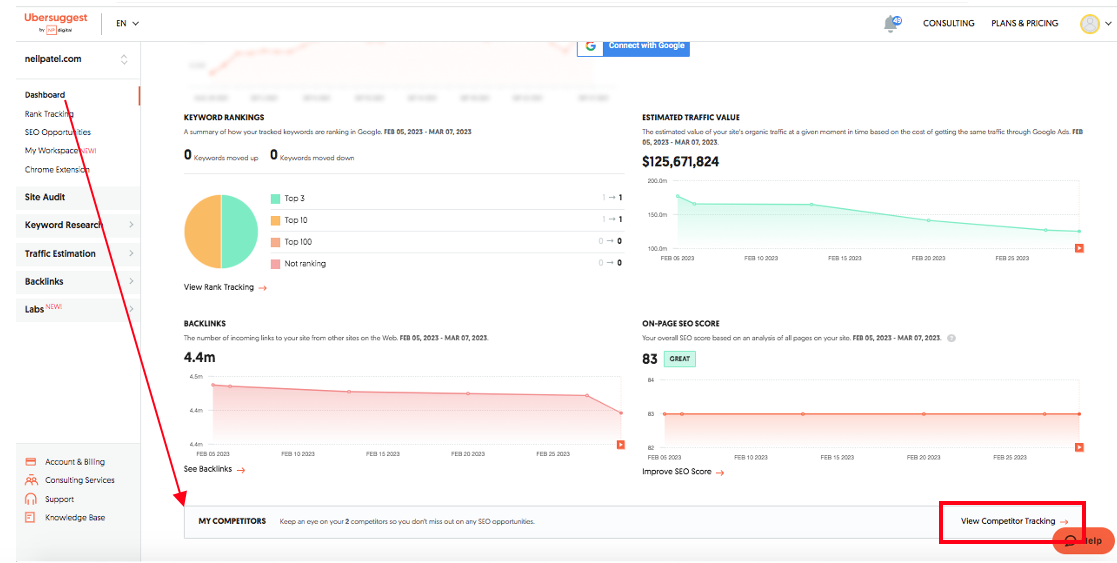This screenshot has width=1117, height=563.
Task: Click the Knowledge Base book icon
Action: click(x=30, y=517)
